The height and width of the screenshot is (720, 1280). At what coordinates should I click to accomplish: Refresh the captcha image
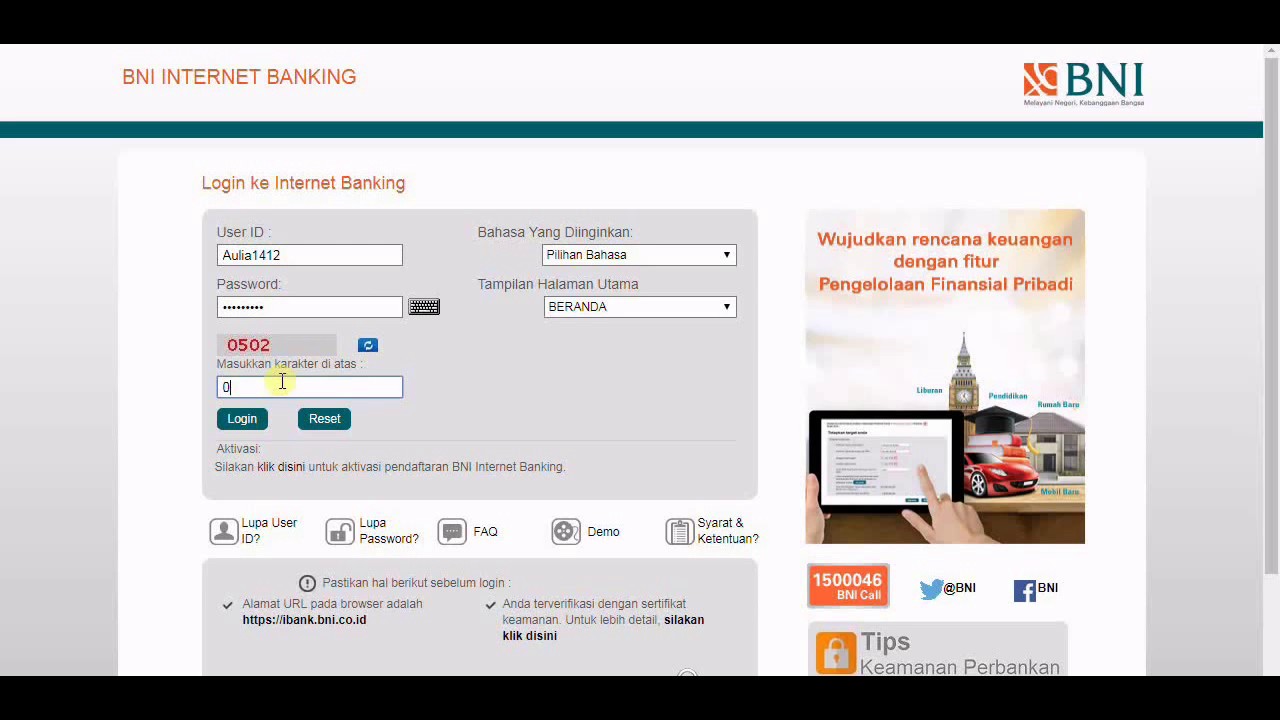tap(368, 345)
